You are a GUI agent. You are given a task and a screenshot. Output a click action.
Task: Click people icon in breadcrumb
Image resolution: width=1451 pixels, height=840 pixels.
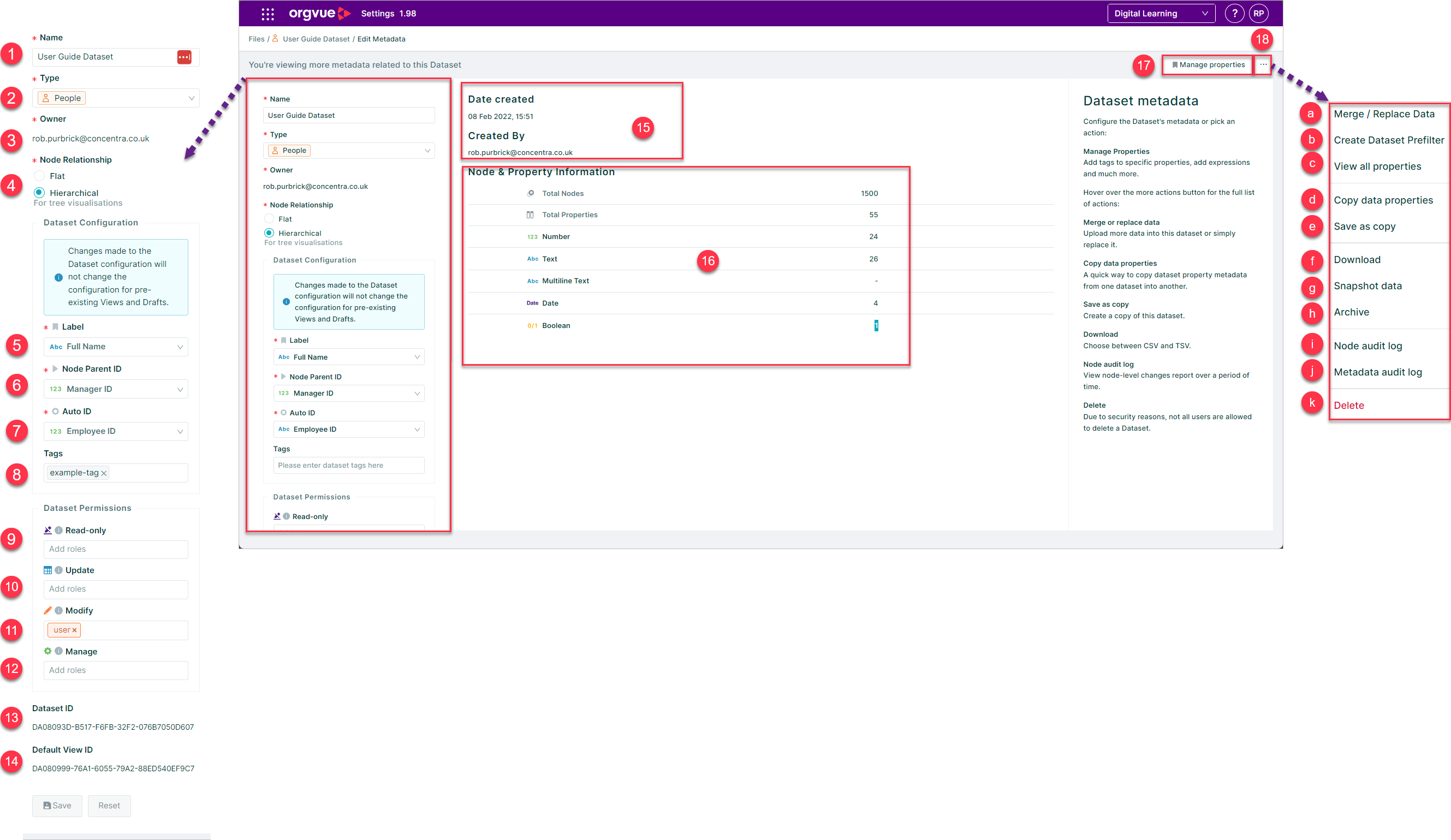coord(275,39)
